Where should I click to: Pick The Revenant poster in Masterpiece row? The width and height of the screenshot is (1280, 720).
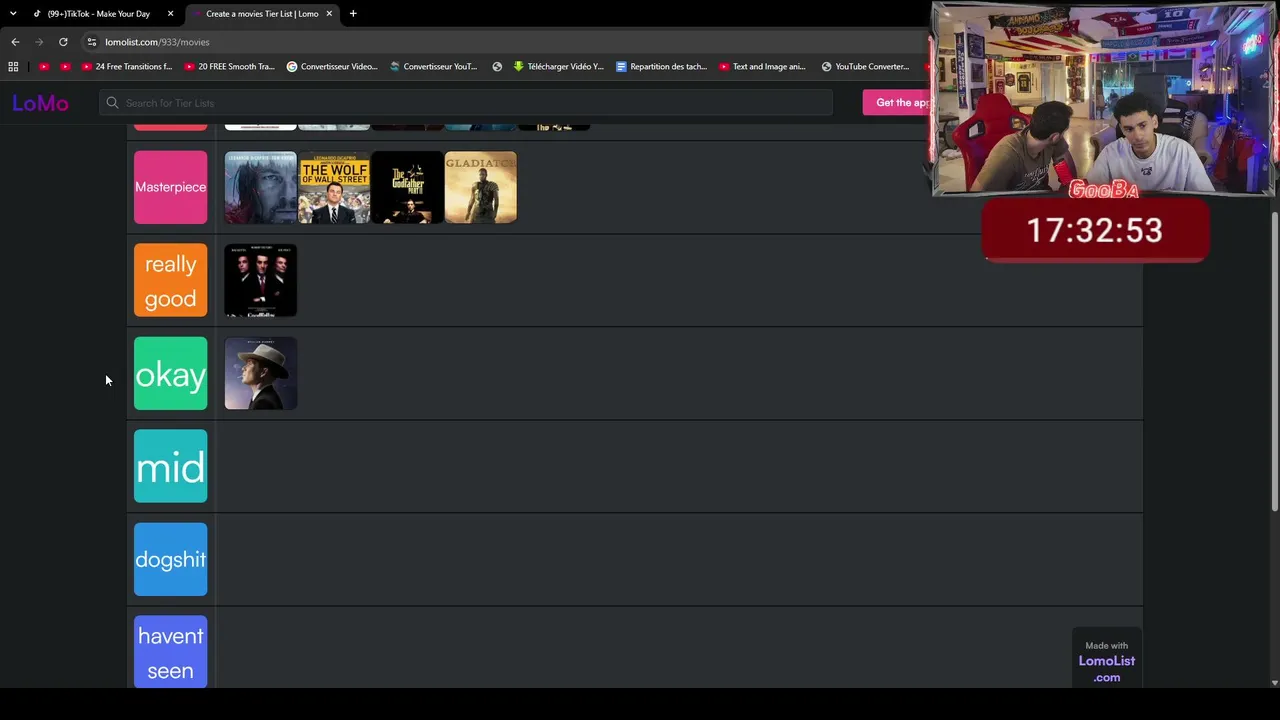click(261, 187)
